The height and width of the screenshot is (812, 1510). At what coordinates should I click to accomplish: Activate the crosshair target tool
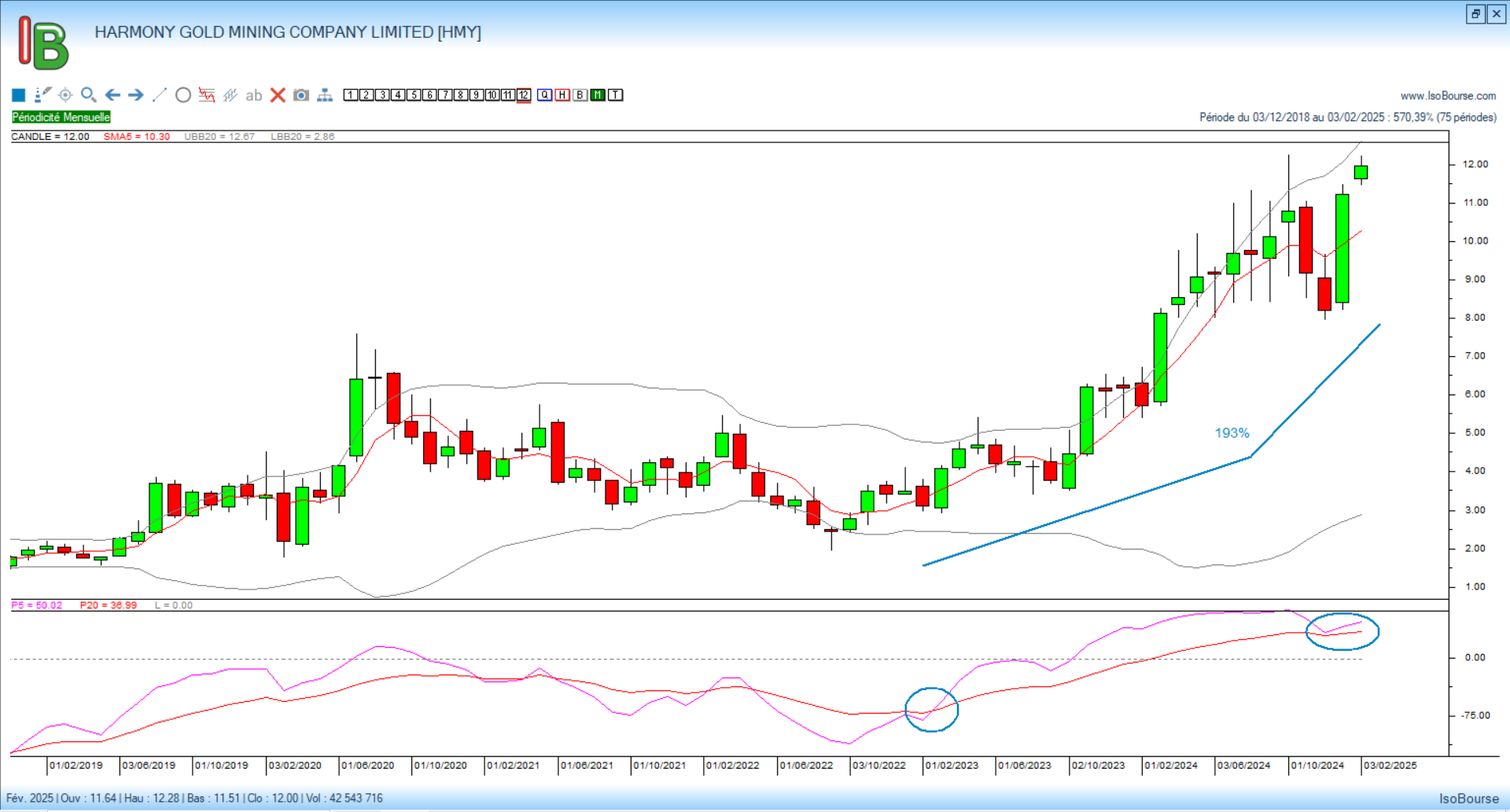coord(65,95)
